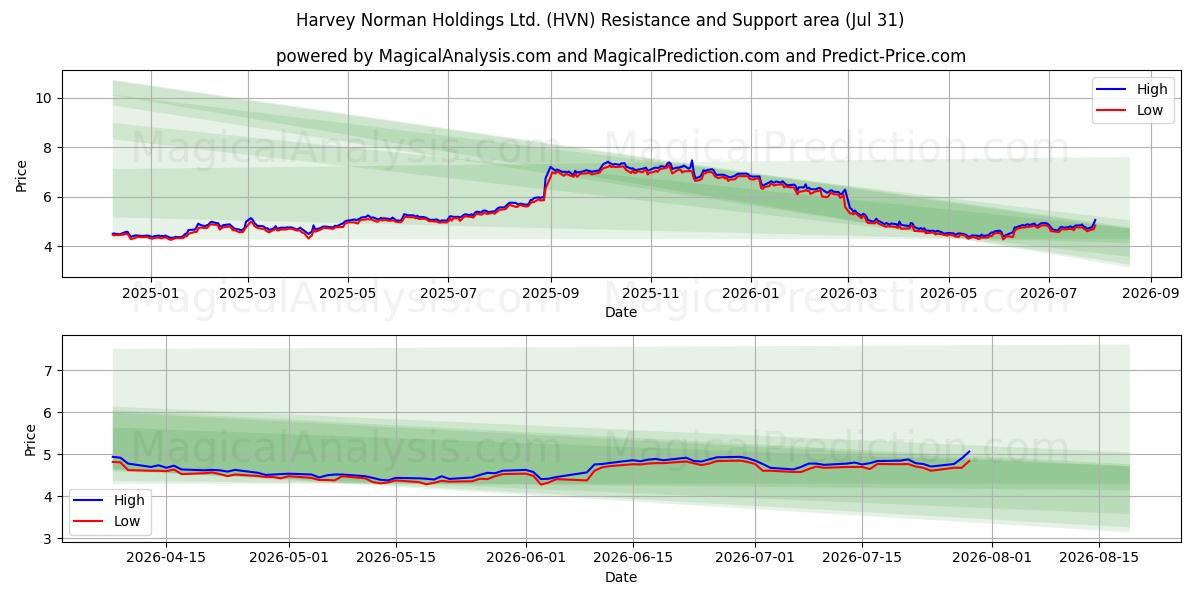Click the '2026-07-01' x-axis label on the bottom chart

click(755, 558)
